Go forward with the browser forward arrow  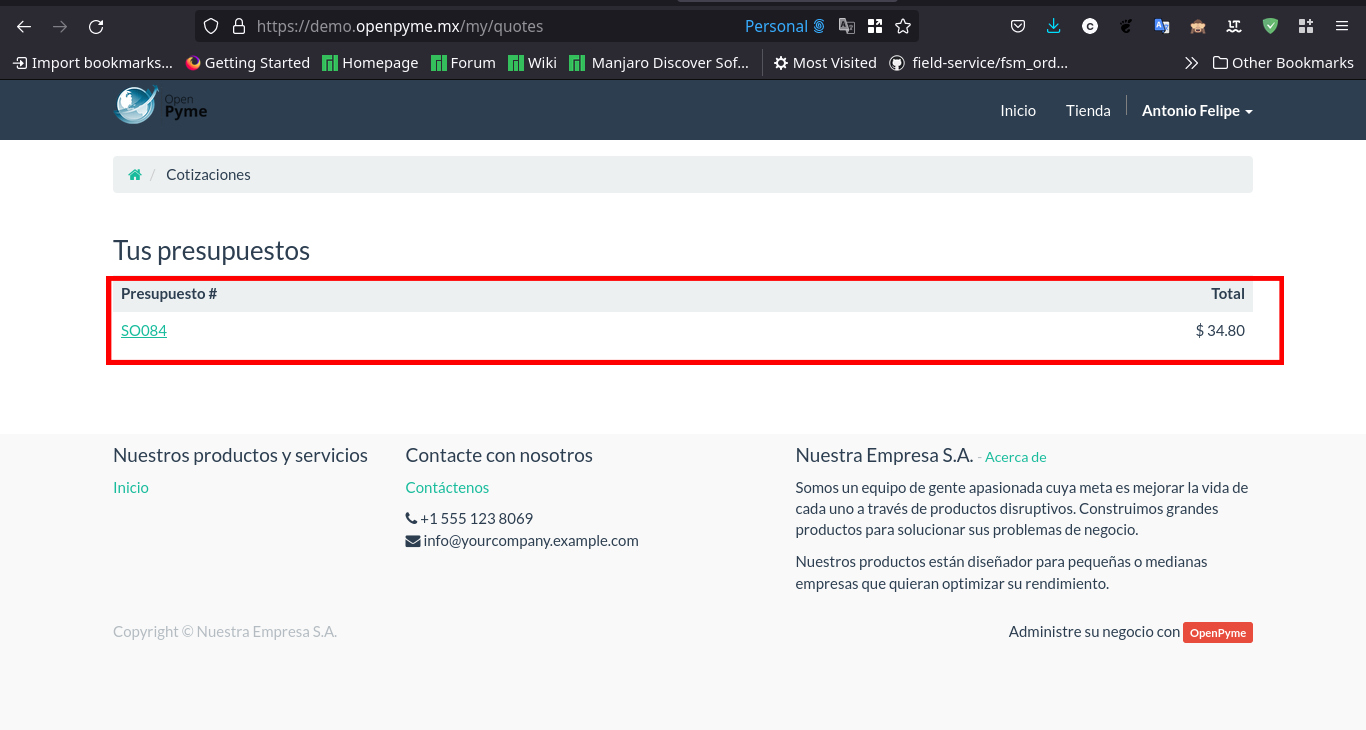[60, 27]
